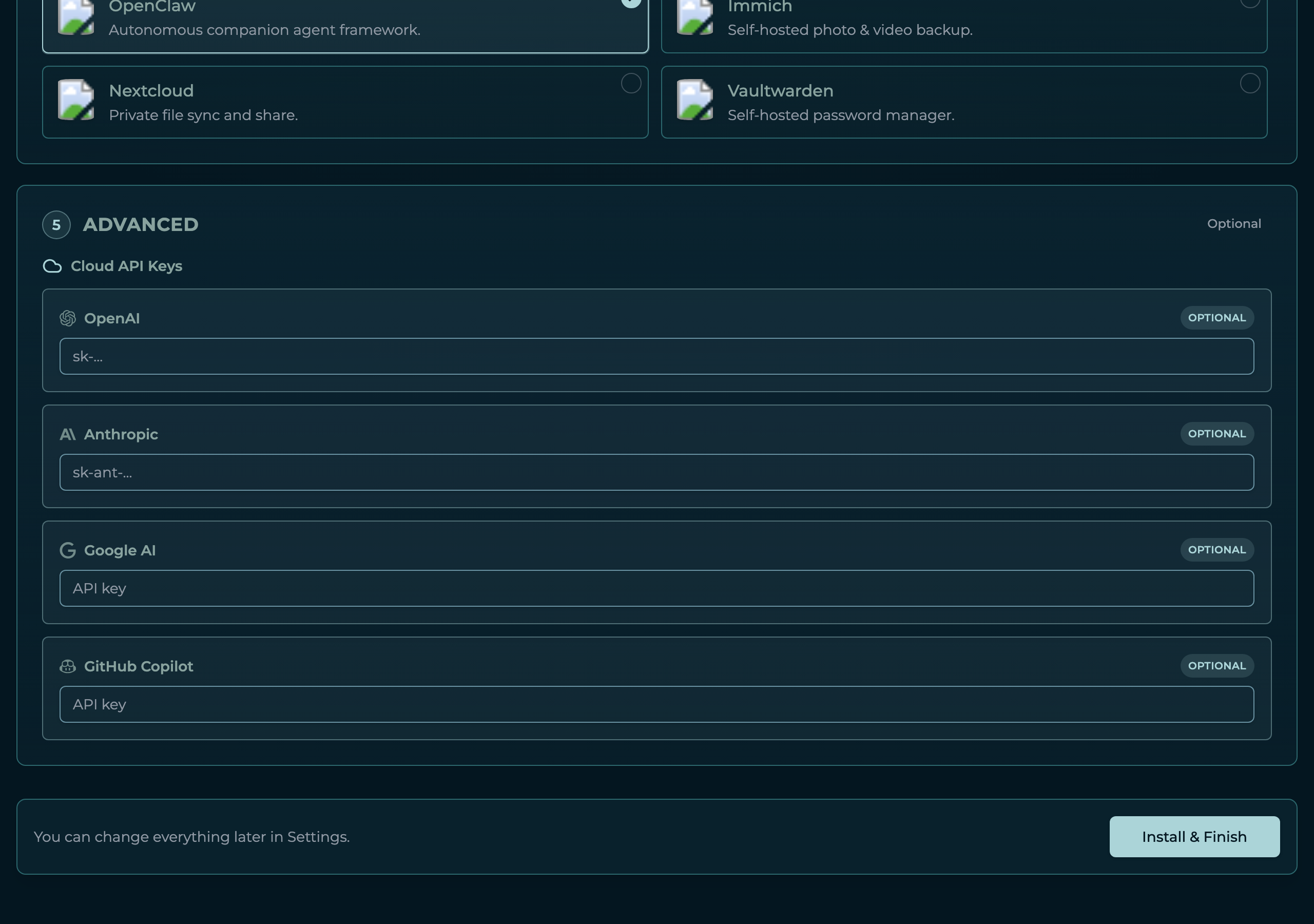
Task: Choose the Nextcloud app card
Action: pyautogui.click(x=345, y=102)
